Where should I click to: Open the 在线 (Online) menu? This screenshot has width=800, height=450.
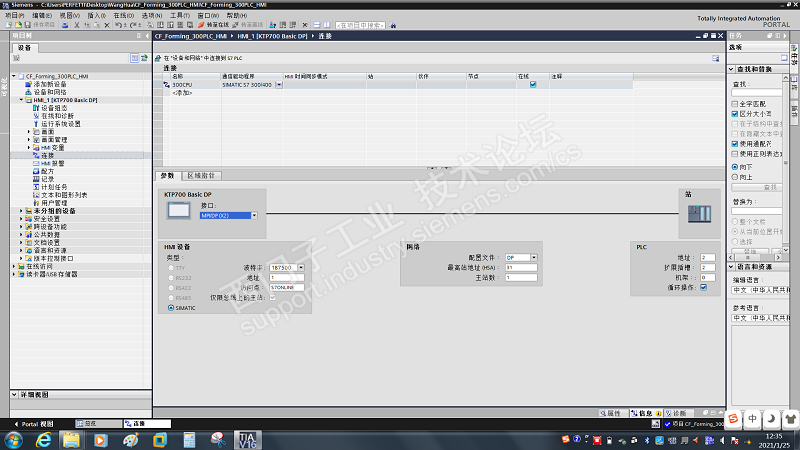[123, 15]
